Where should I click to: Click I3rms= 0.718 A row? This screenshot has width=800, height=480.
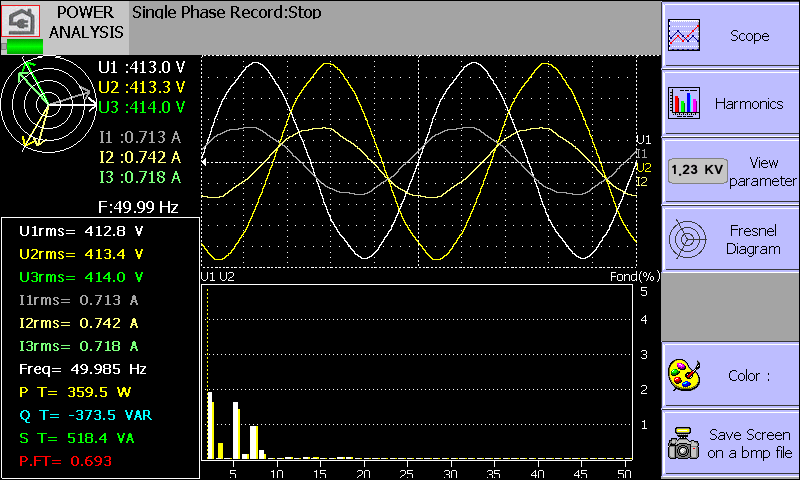click(x=79, y=346)
